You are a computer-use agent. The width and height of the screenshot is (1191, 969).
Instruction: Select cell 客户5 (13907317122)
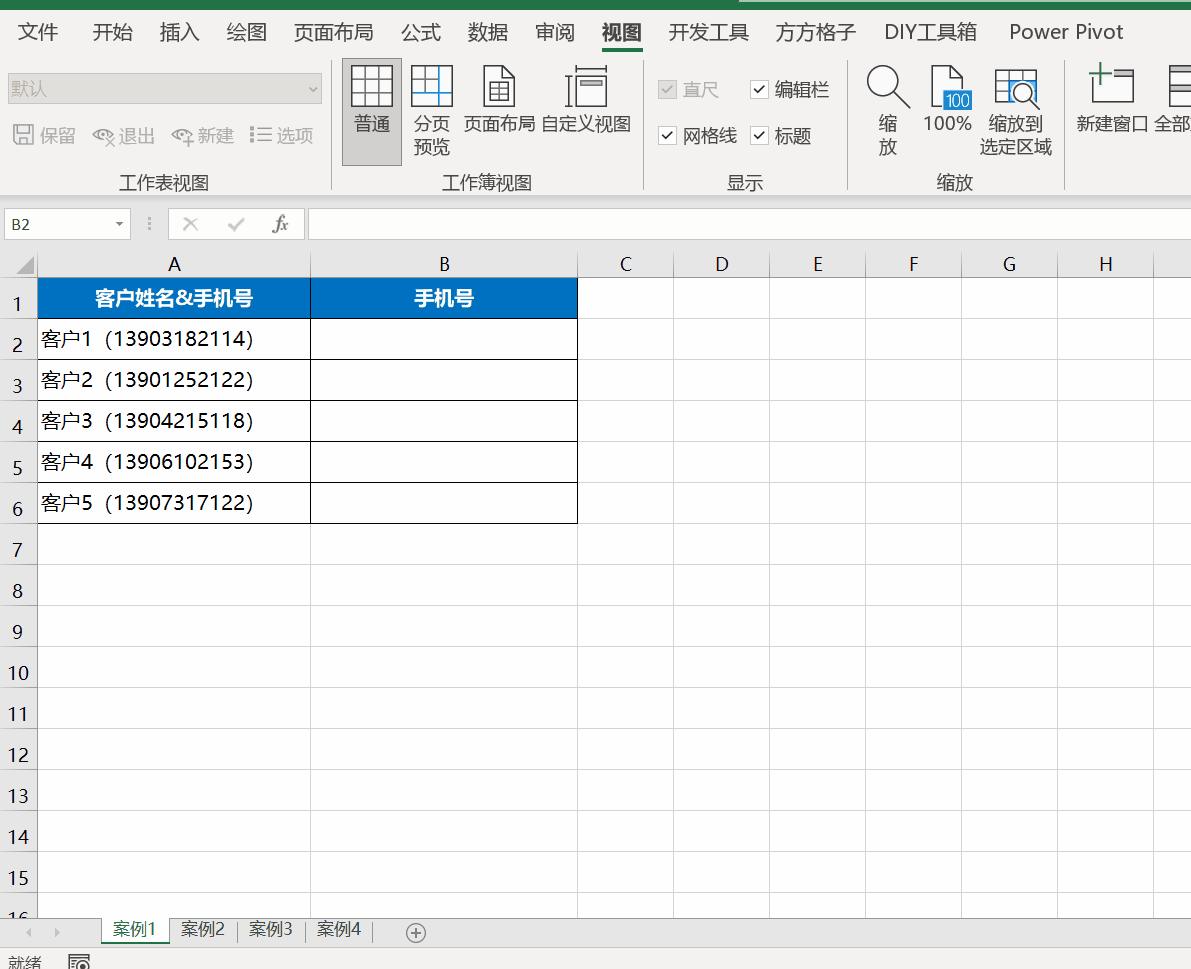[174, 503]
